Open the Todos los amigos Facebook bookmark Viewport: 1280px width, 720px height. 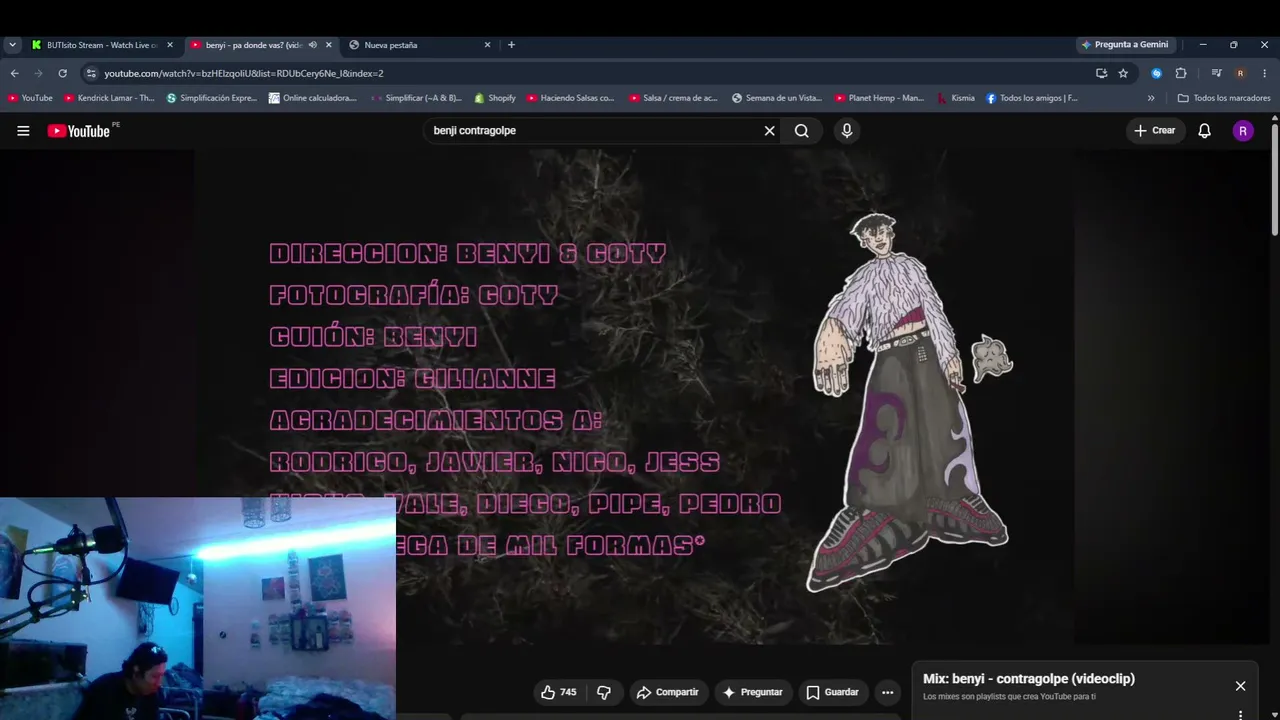1032,98
